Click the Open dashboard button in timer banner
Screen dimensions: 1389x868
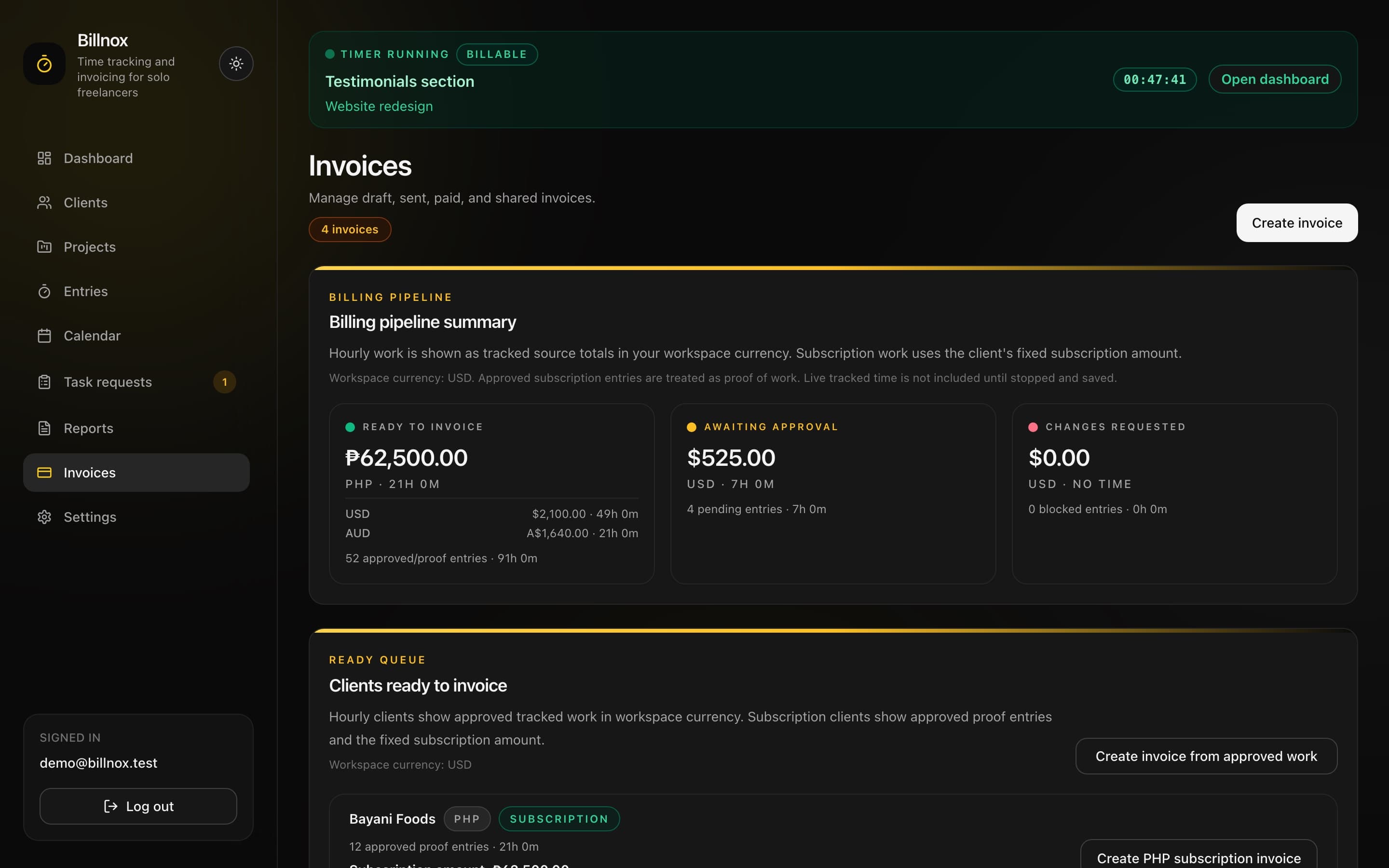1275,79
